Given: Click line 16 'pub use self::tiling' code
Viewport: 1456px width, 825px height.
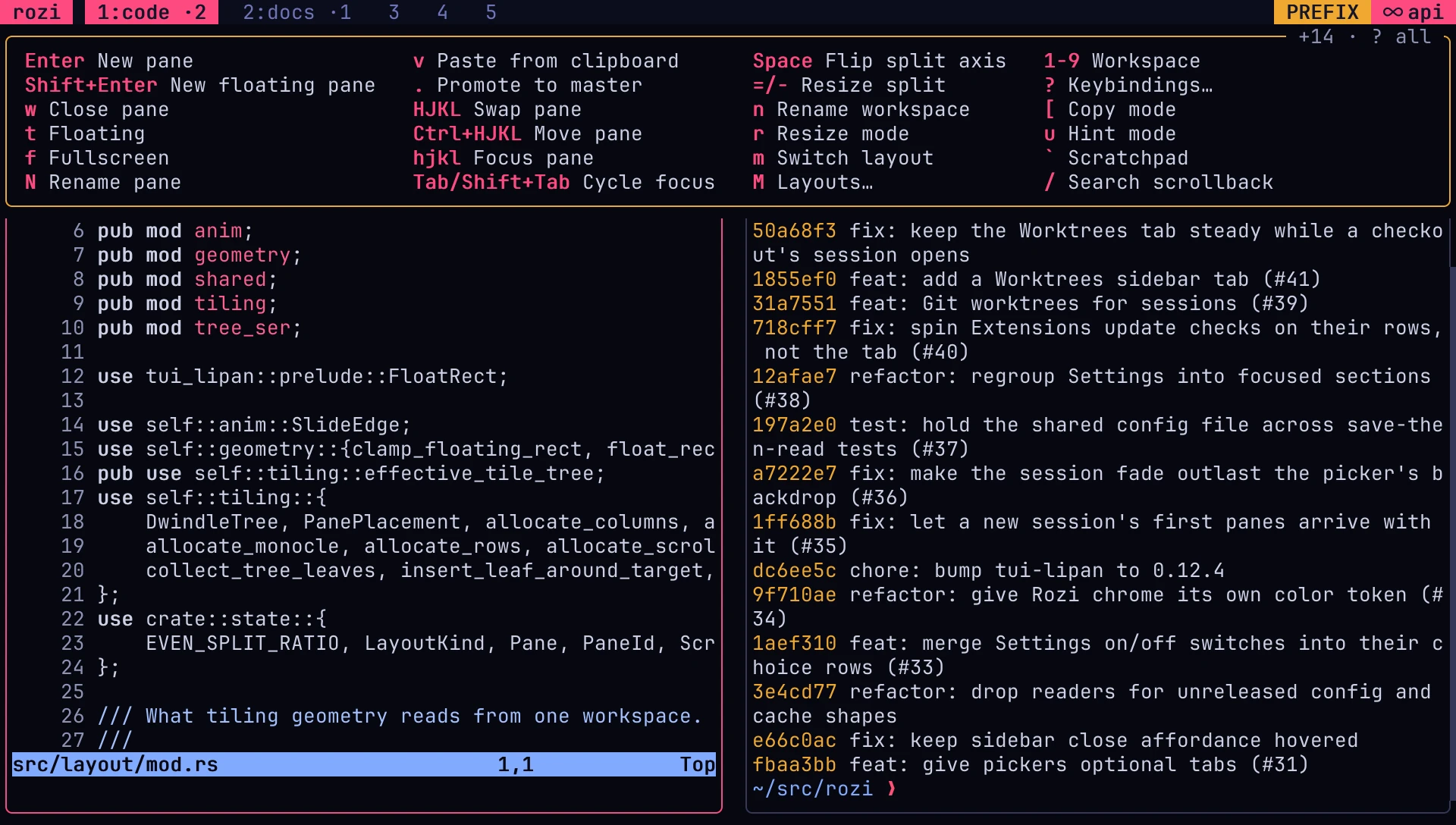Looking at the screenshot, I should 352,473.
